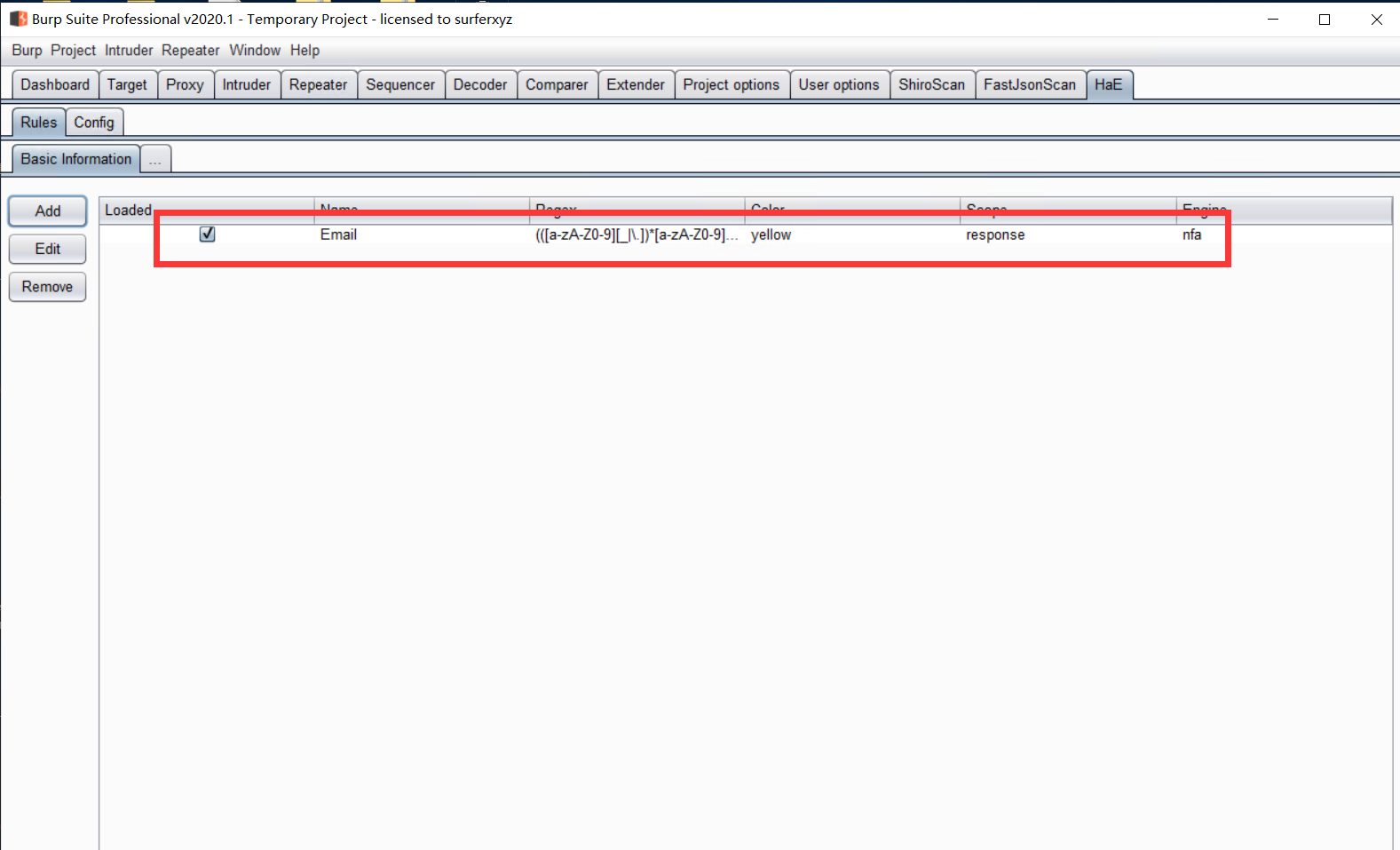Select the regex cell starting '(([a-zA-Z0-9]'
Viewport: 1400px width, 850px height.
[x=637, y=234]
